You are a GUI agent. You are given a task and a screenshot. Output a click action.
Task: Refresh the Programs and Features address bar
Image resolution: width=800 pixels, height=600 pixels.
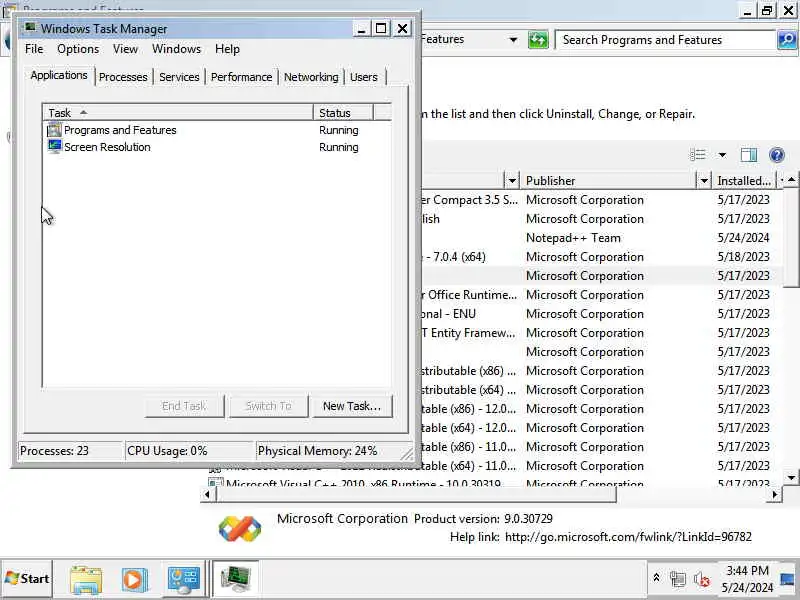click(538, 39)
